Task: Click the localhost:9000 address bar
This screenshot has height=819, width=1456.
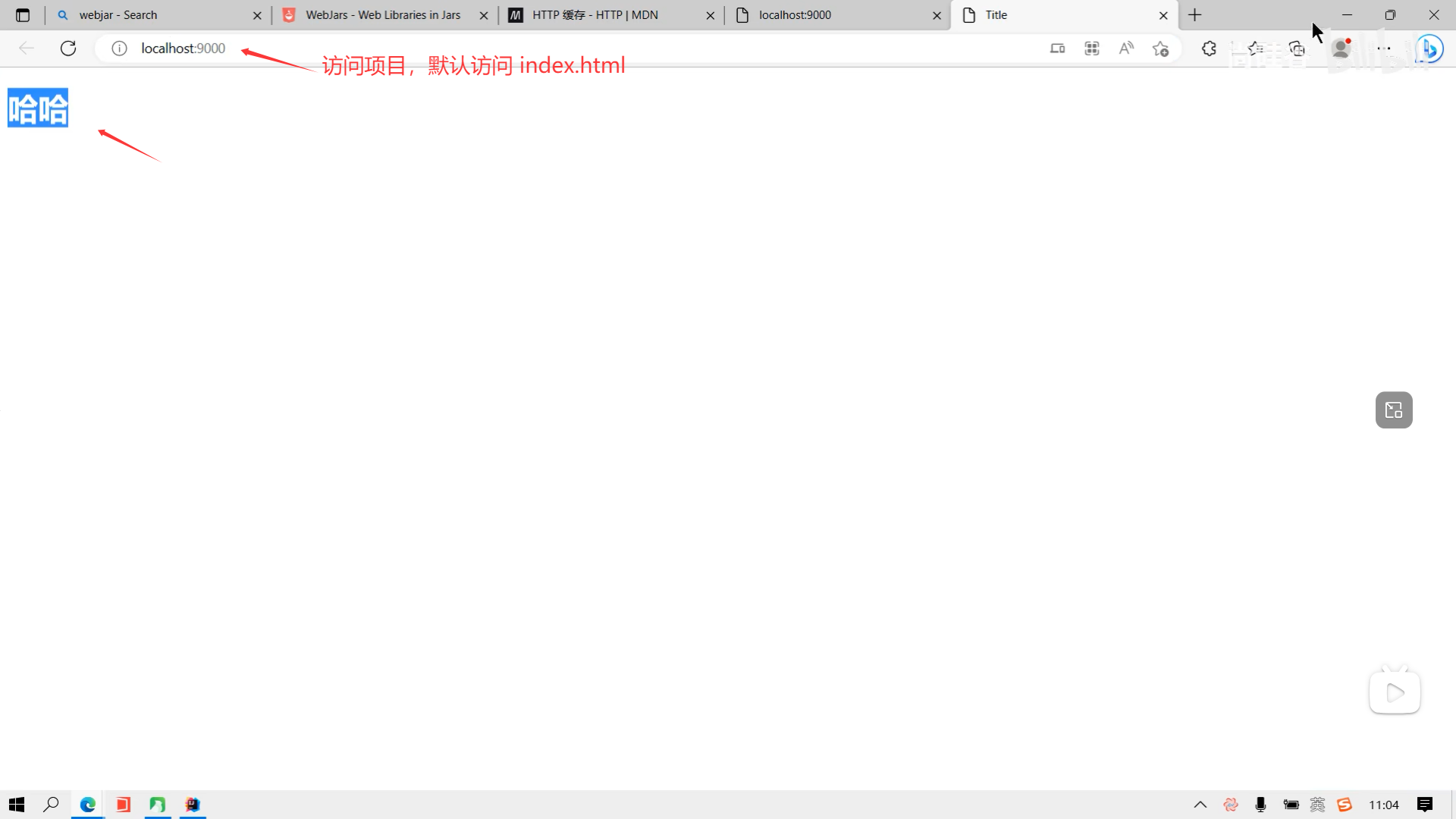Action: (x=531, y=49)
